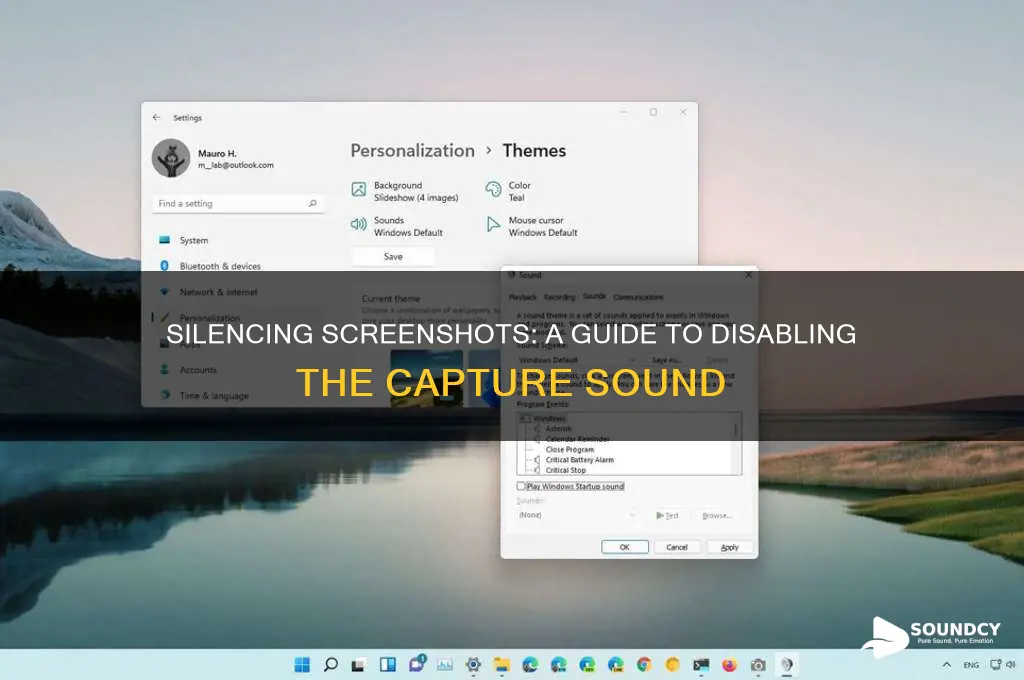This screenshot has width=1024, height=680.
Task: Open File Explorer from the taskbar
Action: coord(502,665)
